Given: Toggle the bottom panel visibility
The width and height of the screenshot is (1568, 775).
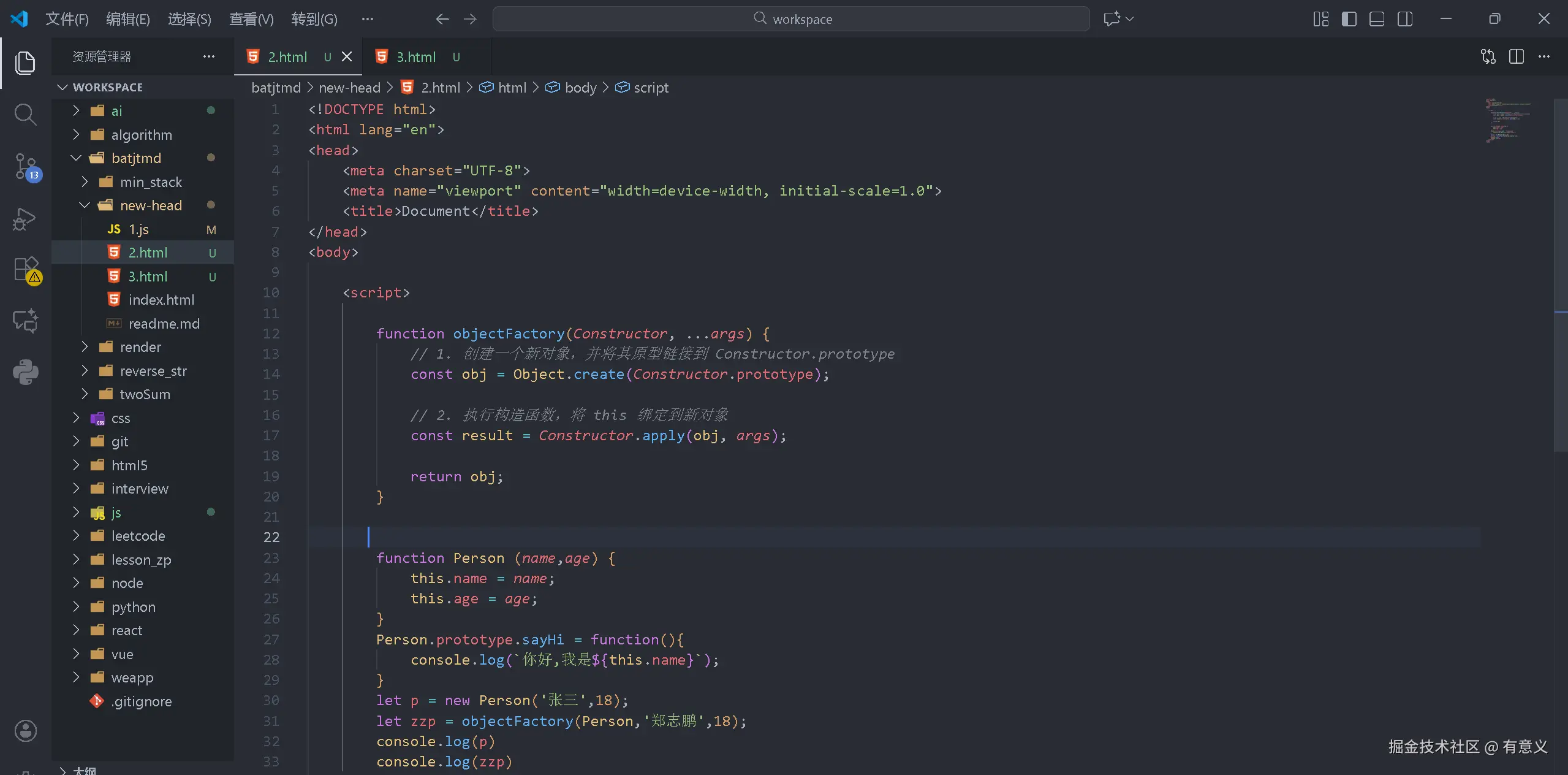Looking at the screenshot, I should point(1376,18).
